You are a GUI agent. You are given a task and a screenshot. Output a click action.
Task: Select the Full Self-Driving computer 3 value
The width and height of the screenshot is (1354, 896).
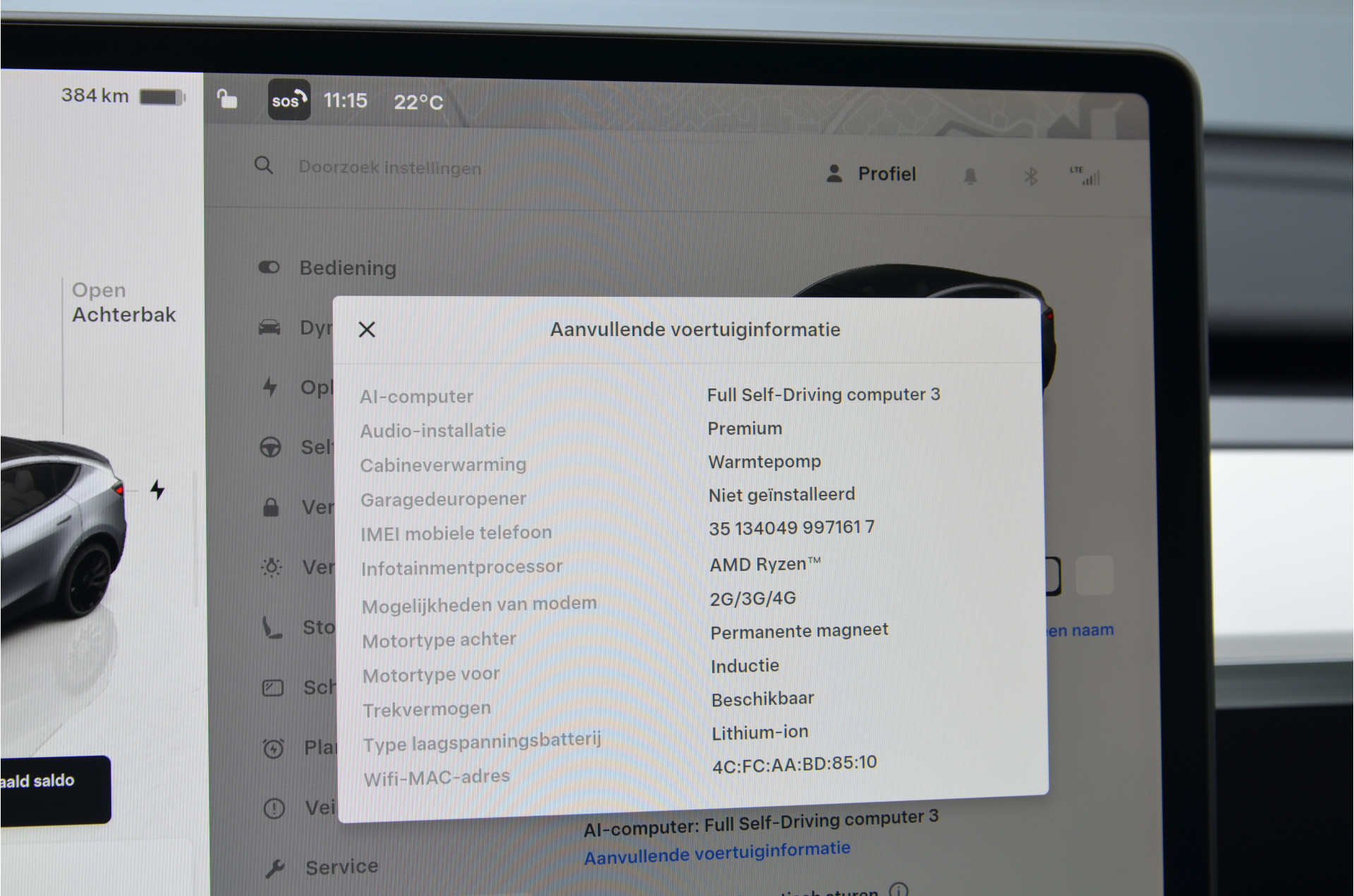pyautogui.click(x=824, y=395)
